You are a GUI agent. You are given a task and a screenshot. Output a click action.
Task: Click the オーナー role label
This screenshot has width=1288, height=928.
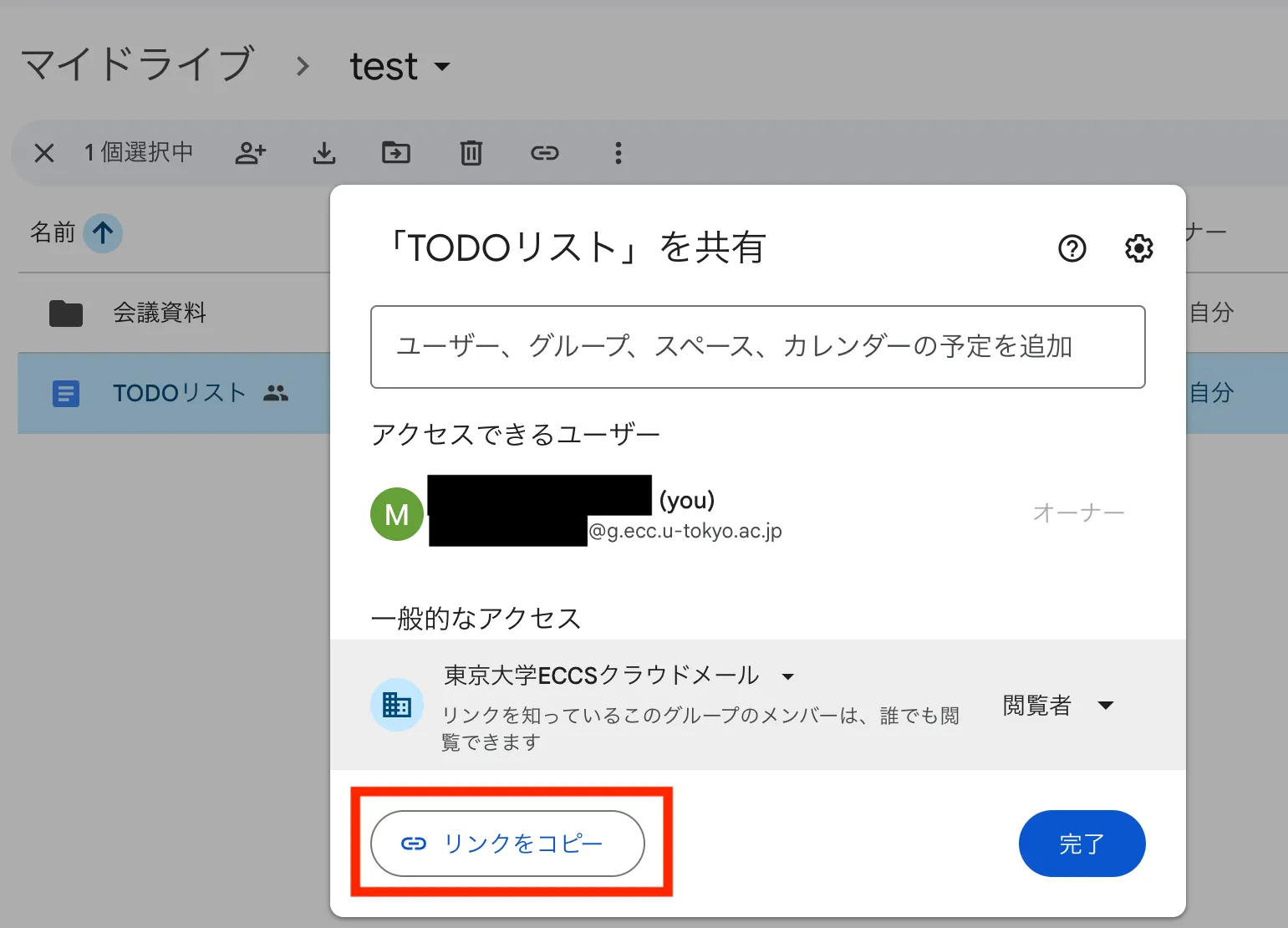pos(1079,512)
